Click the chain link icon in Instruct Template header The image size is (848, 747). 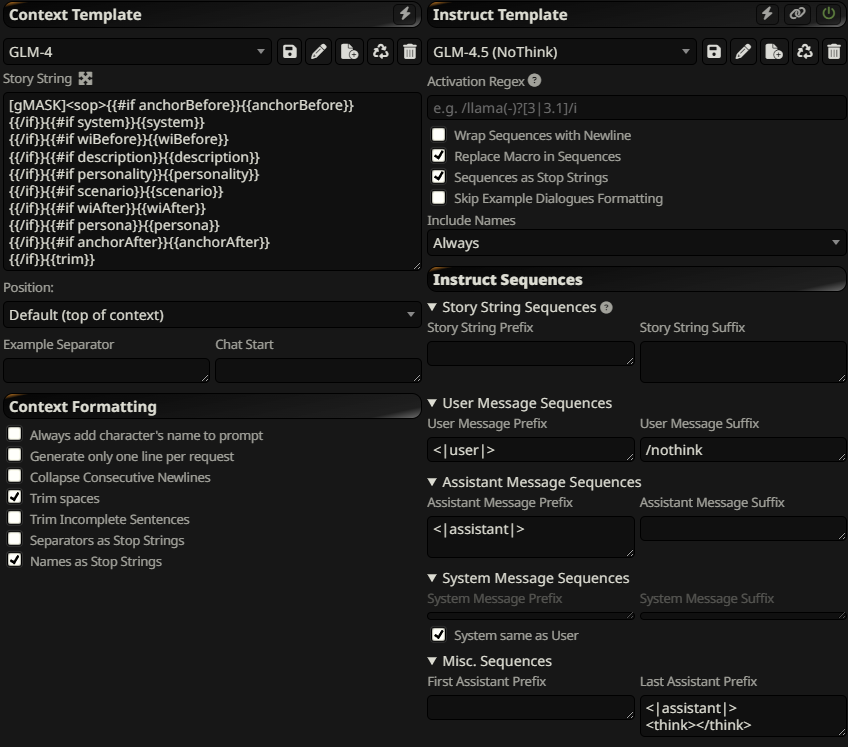pyautogui.click(x=797, y=14)
